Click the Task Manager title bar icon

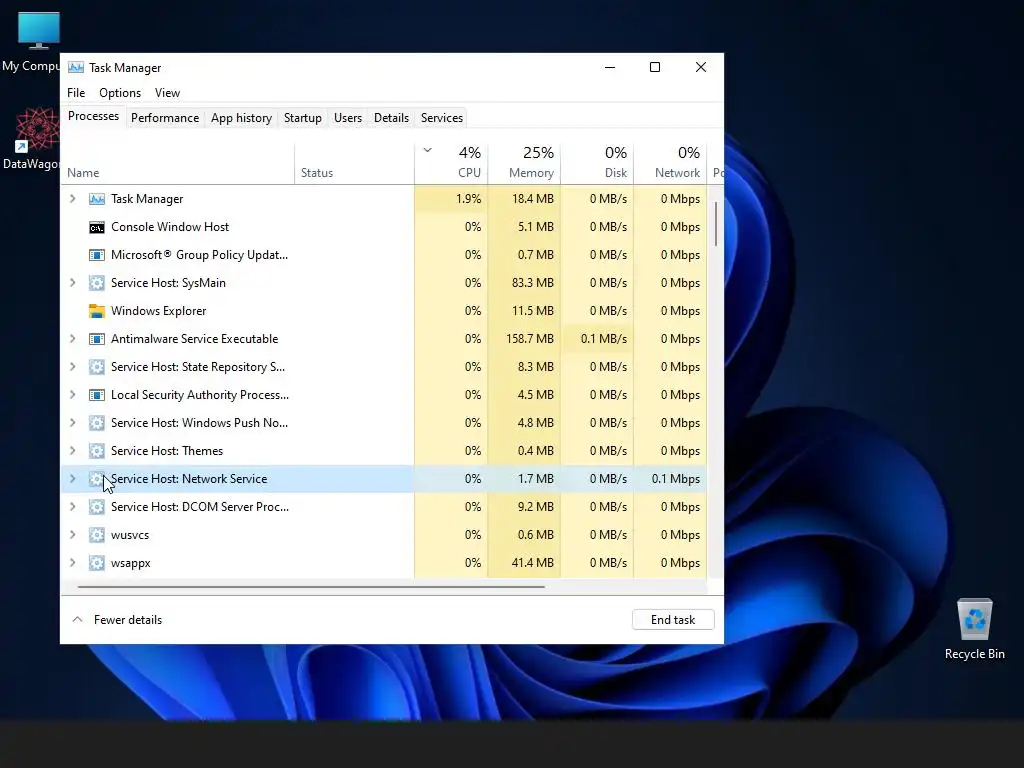[x=76, y=67]
